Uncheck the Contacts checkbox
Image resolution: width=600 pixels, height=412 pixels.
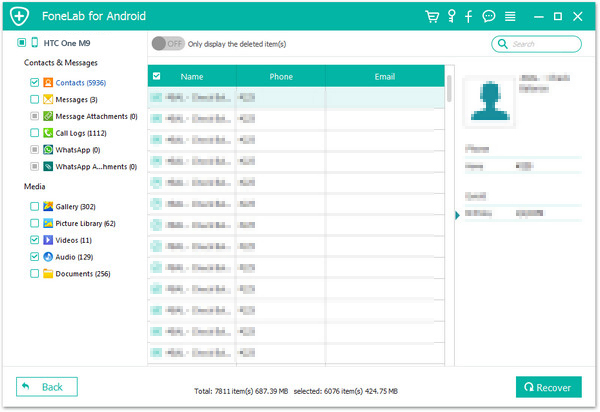click(x=34, y=82)
